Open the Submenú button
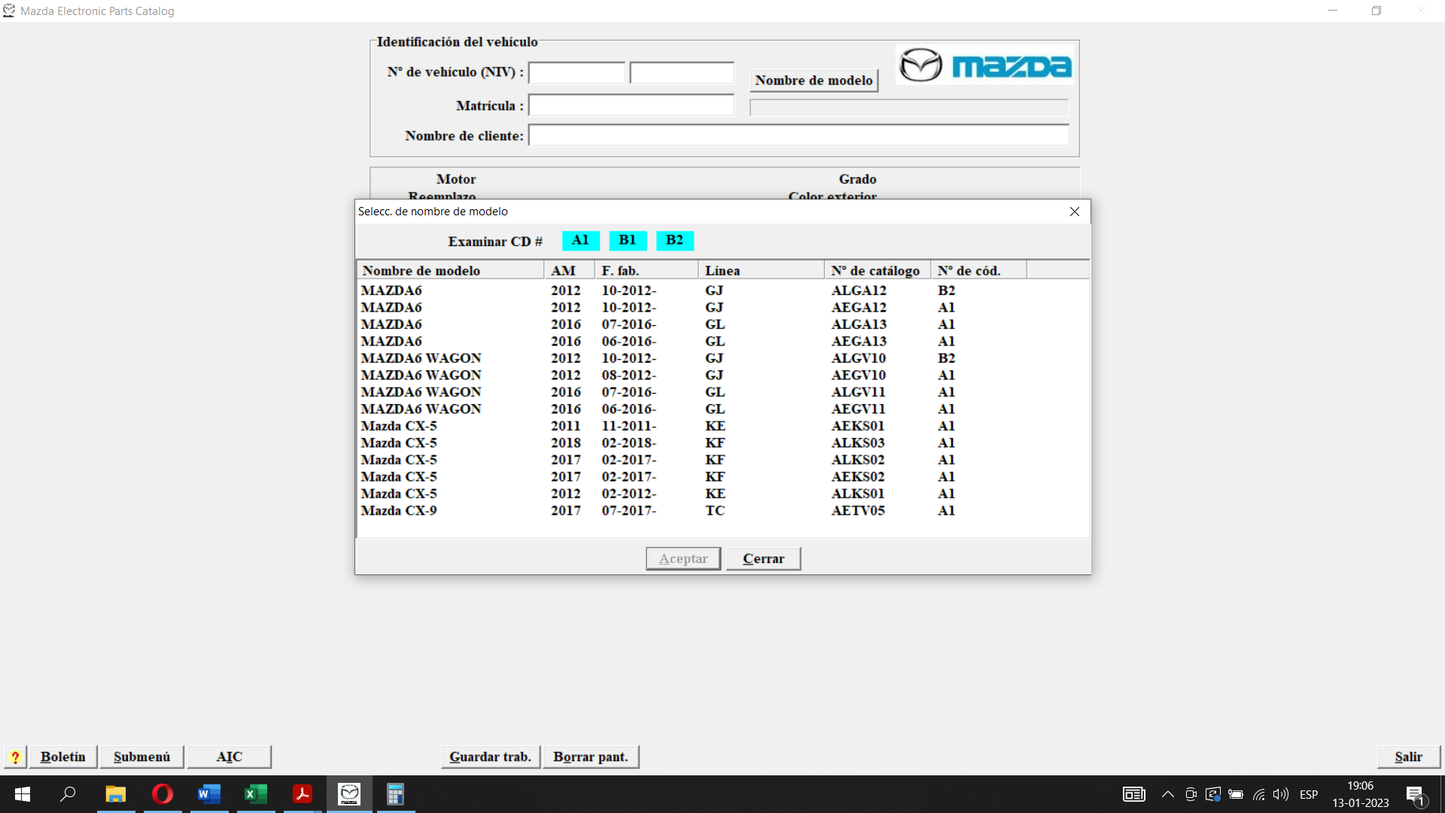Screen dimensions: 1445x813 142,757
